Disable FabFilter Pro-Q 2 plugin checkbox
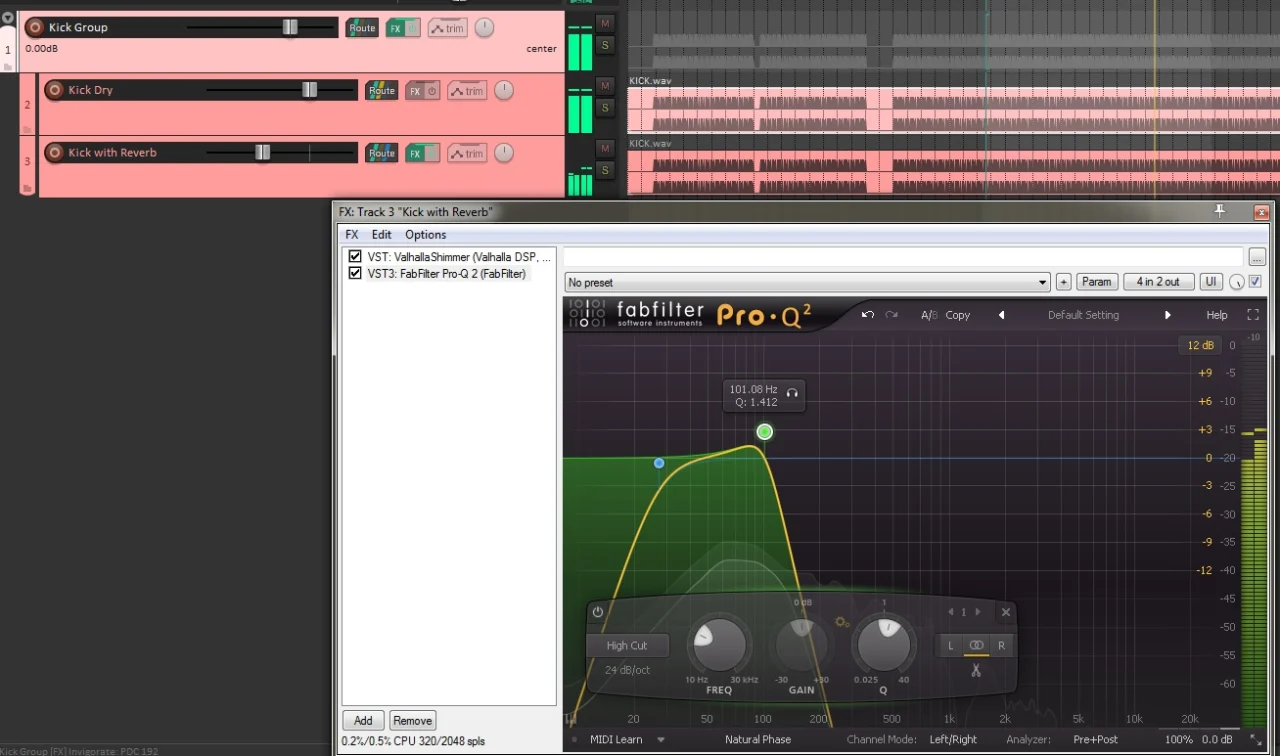This screenshot has height=756, width=1280. point(355,273)
